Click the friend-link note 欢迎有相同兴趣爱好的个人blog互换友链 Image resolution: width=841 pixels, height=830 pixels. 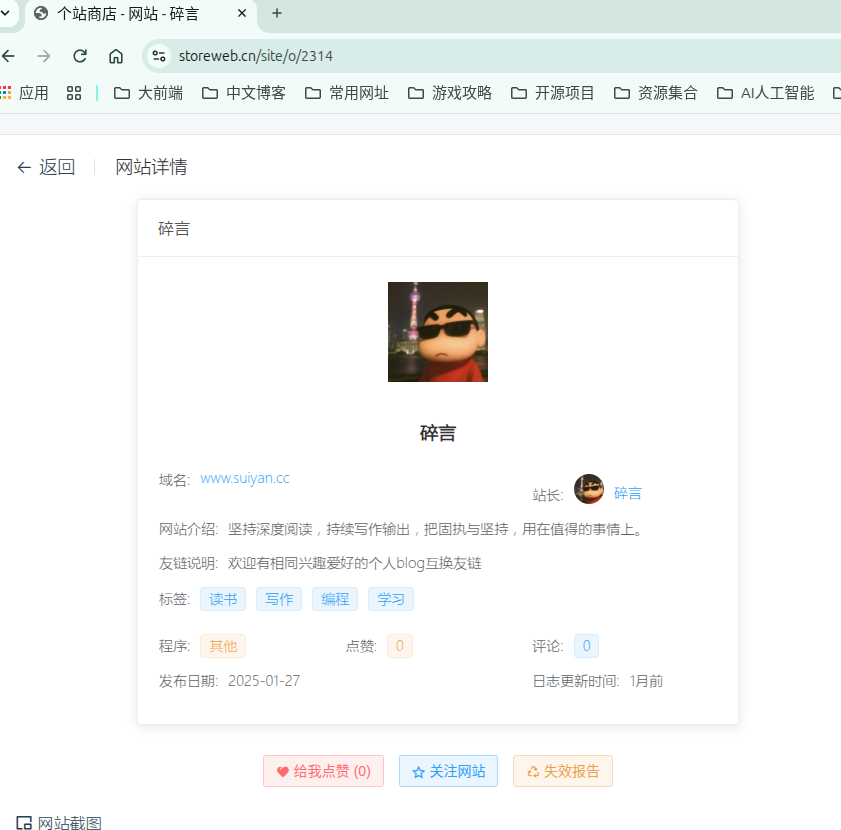click(355, 563)
